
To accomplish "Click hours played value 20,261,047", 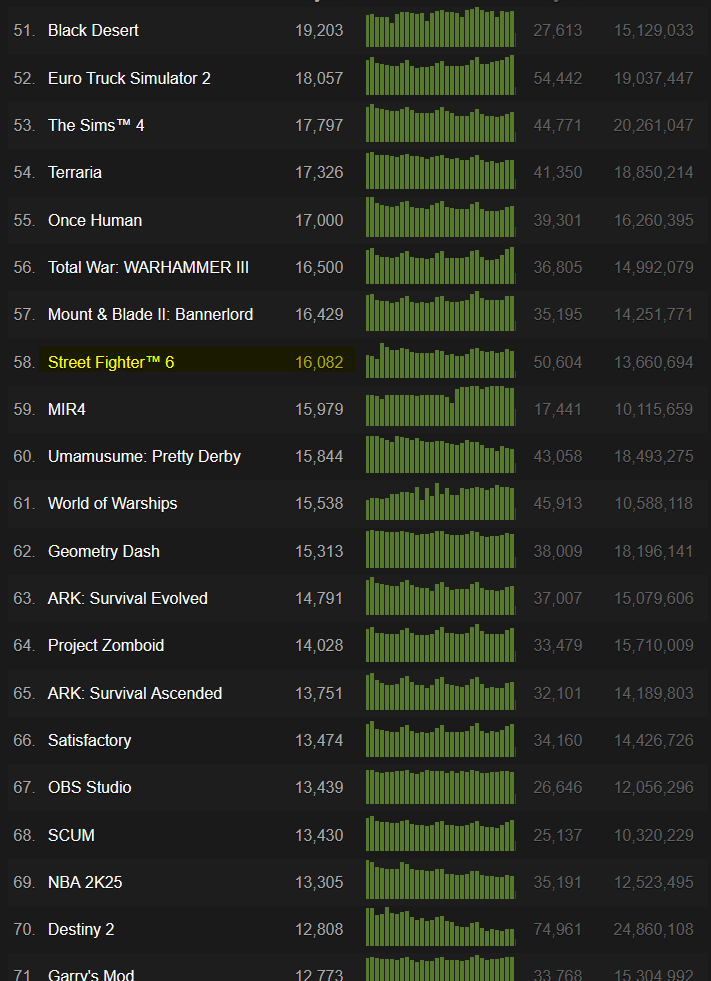I will (653, 125).
